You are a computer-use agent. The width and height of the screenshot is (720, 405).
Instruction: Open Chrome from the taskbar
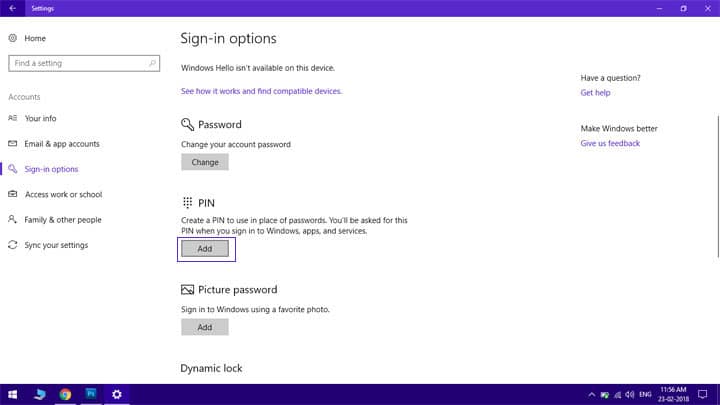pos(65,394)
